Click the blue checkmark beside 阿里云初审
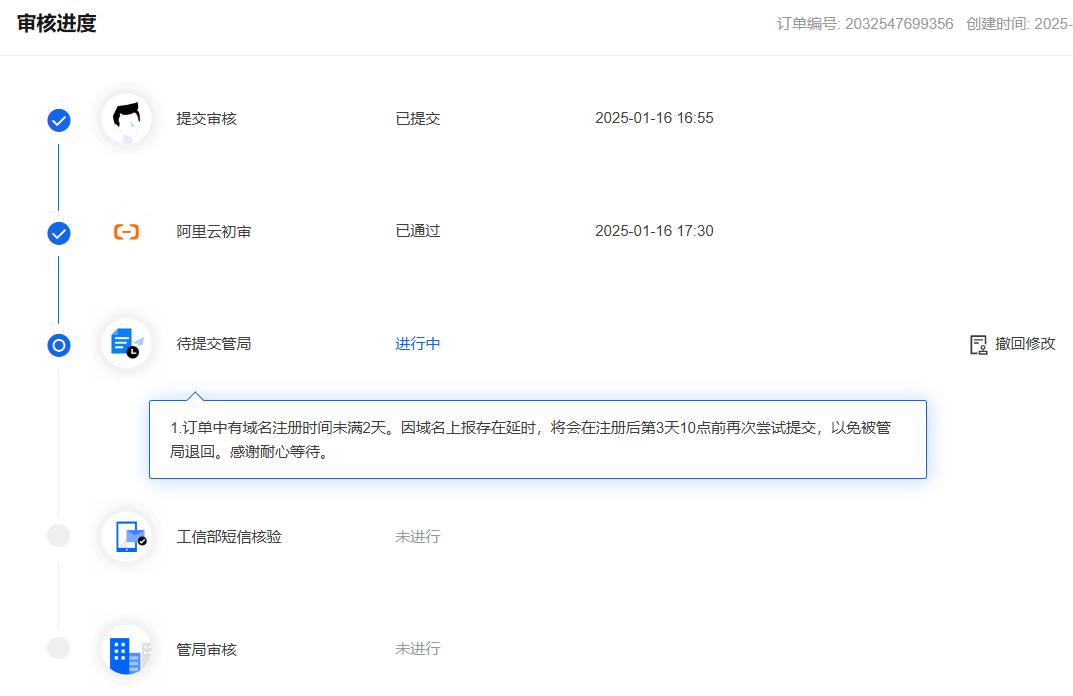The height and width of the screenshot is (696, 1073). click(x=59, y=233)
